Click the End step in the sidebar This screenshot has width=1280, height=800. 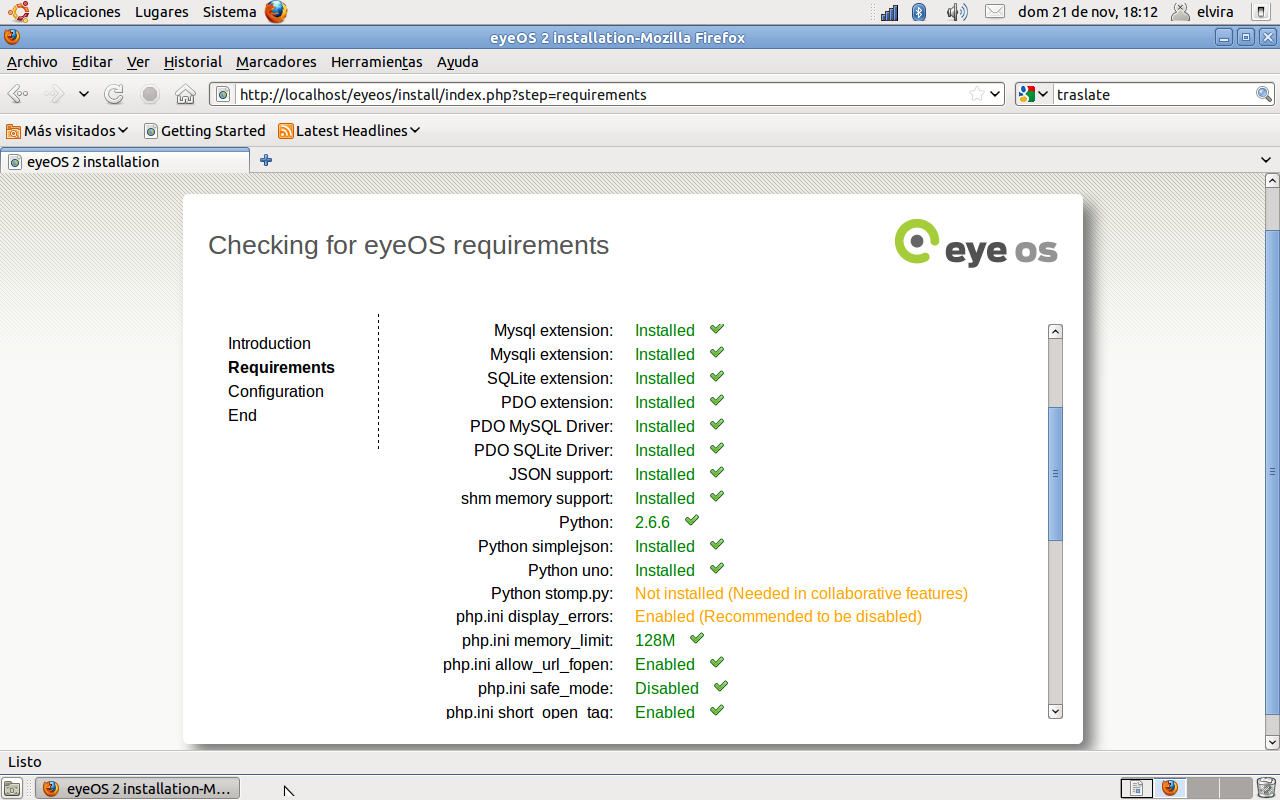pos(242,415)
